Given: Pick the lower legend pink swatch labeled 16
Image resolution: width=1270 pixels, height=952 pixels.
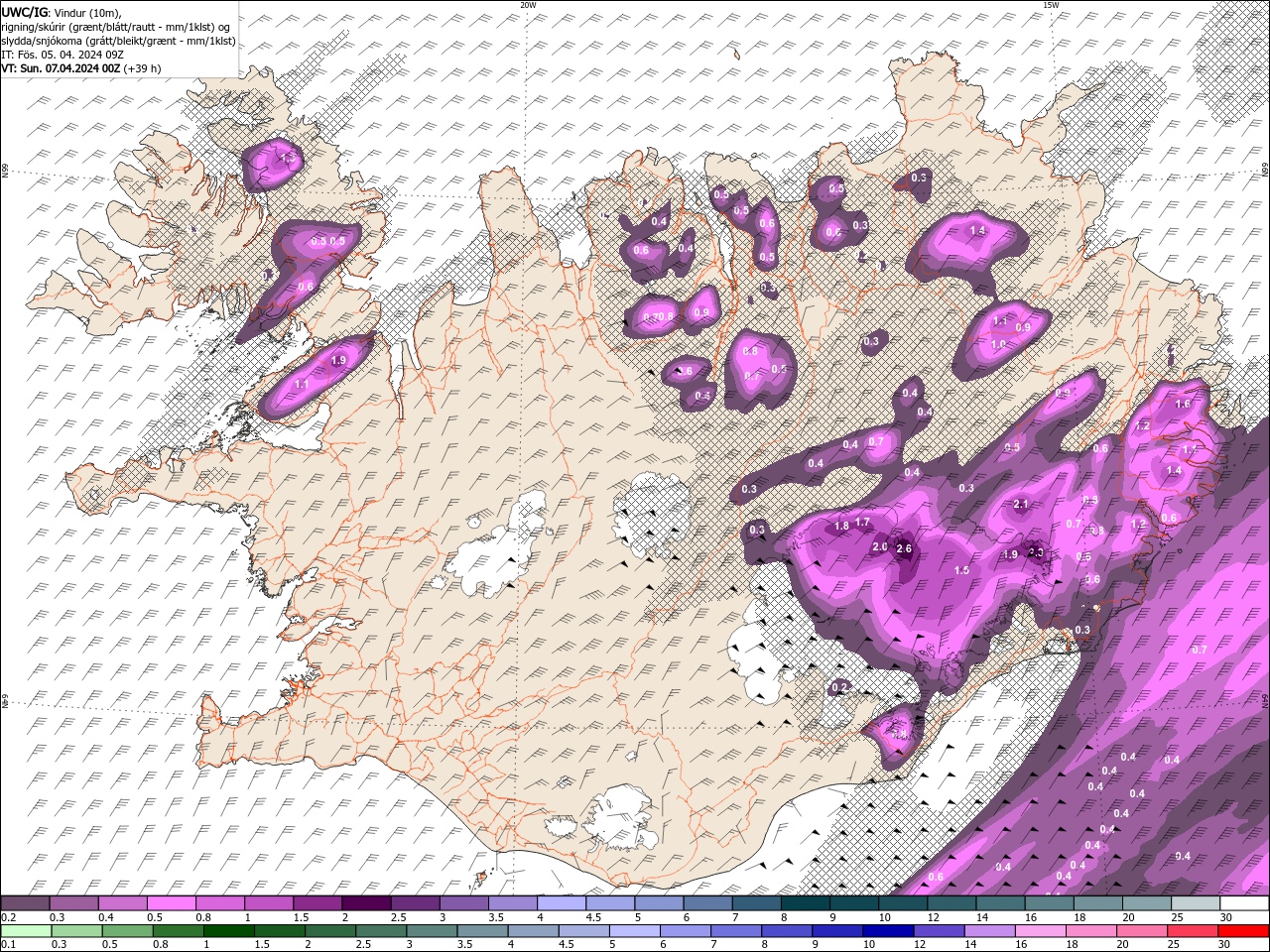Looking at the screenshot, I should (x=1042, y=932).
